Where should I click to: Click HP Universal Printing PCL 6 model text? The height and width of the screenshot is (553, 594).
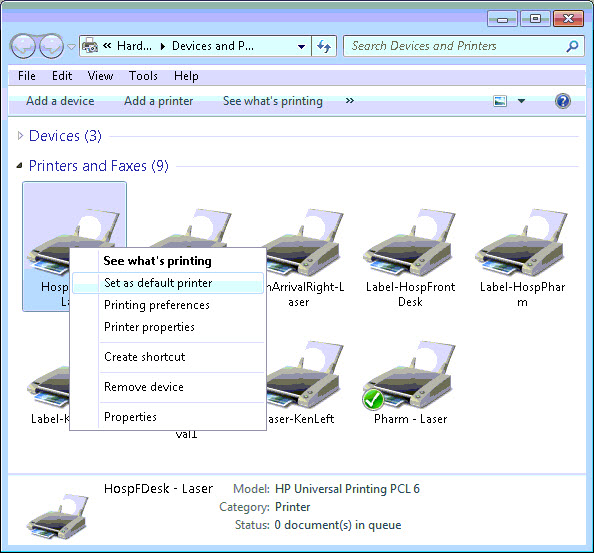347,489
